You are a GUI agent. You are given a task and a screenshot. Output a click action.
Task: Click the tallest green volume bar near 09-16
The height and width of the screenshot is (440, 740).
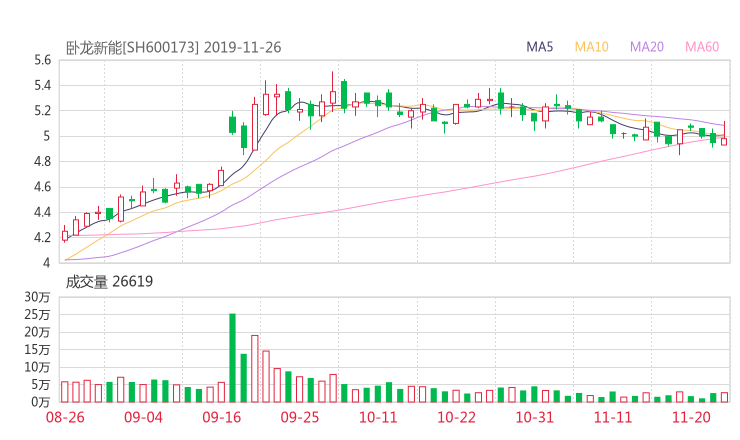[232, 358]
